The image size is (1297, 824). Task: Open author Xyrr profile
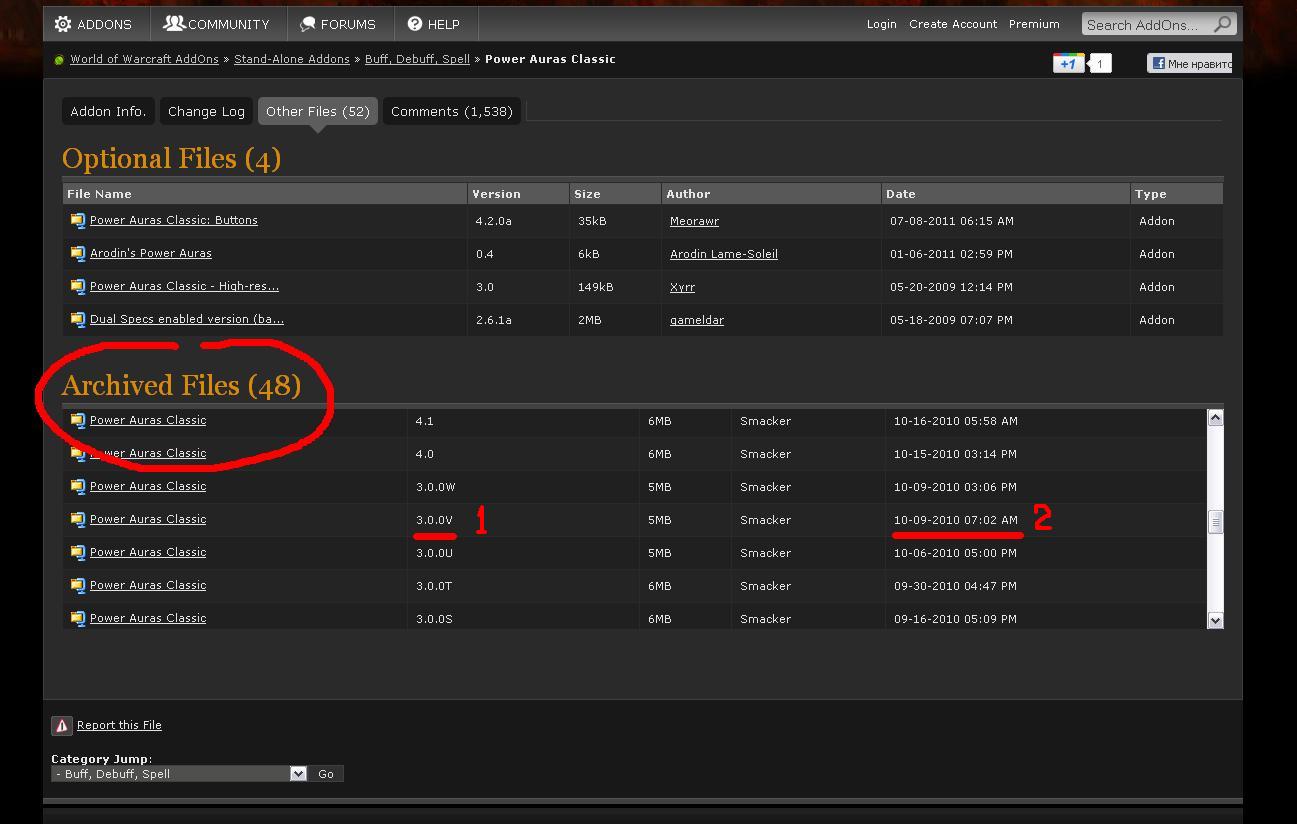click(682, 287)
